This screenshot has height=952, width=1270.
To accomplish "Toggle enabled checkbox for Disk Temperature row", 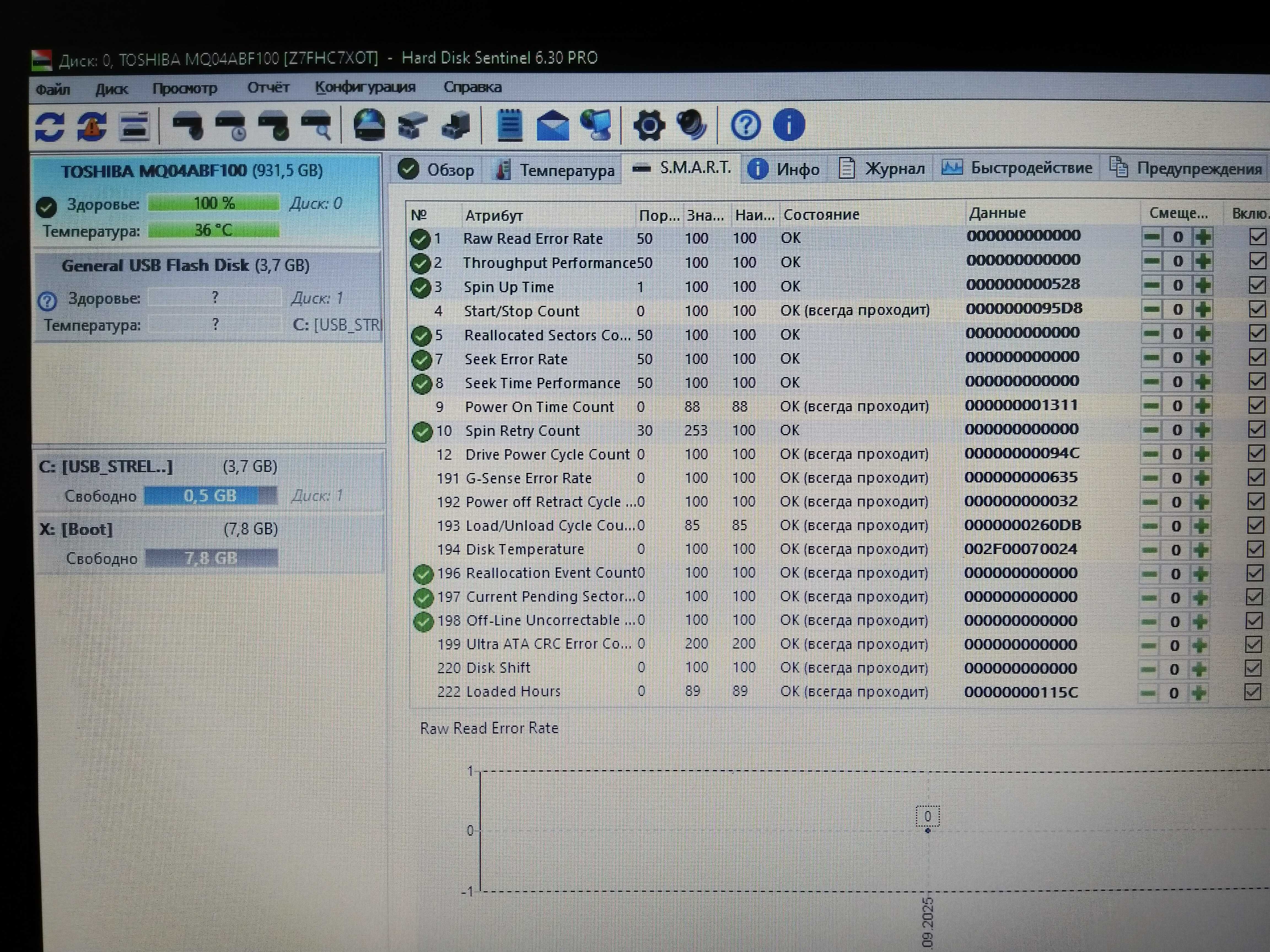I will tap(1255, 549).
